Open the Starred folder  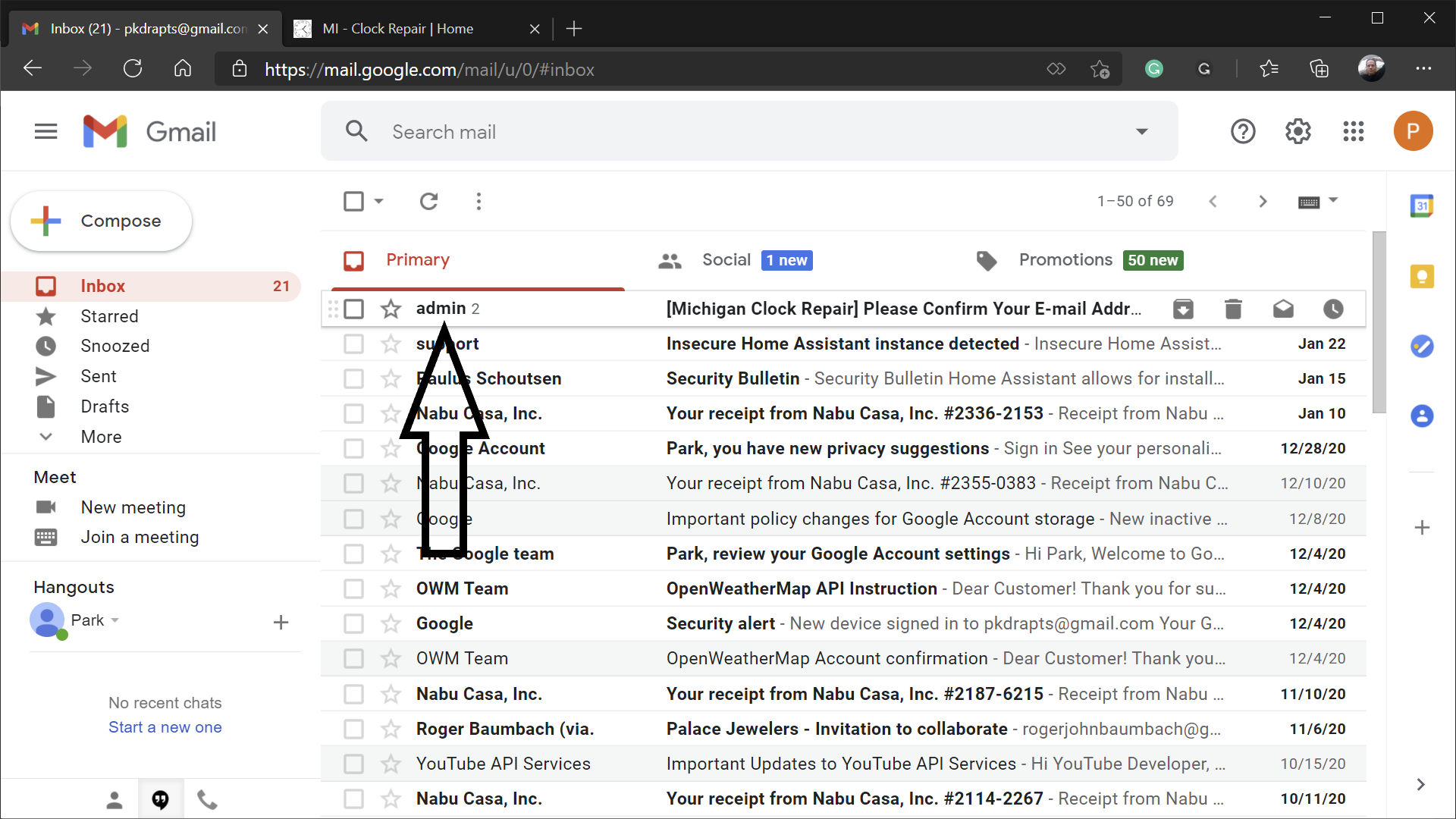pos(109,316)
